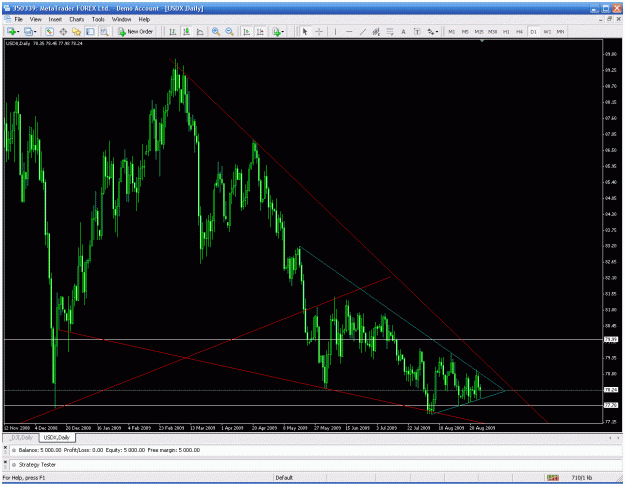Select the standard Cursor tool
The image size is (625, 484).
(305, 31)
